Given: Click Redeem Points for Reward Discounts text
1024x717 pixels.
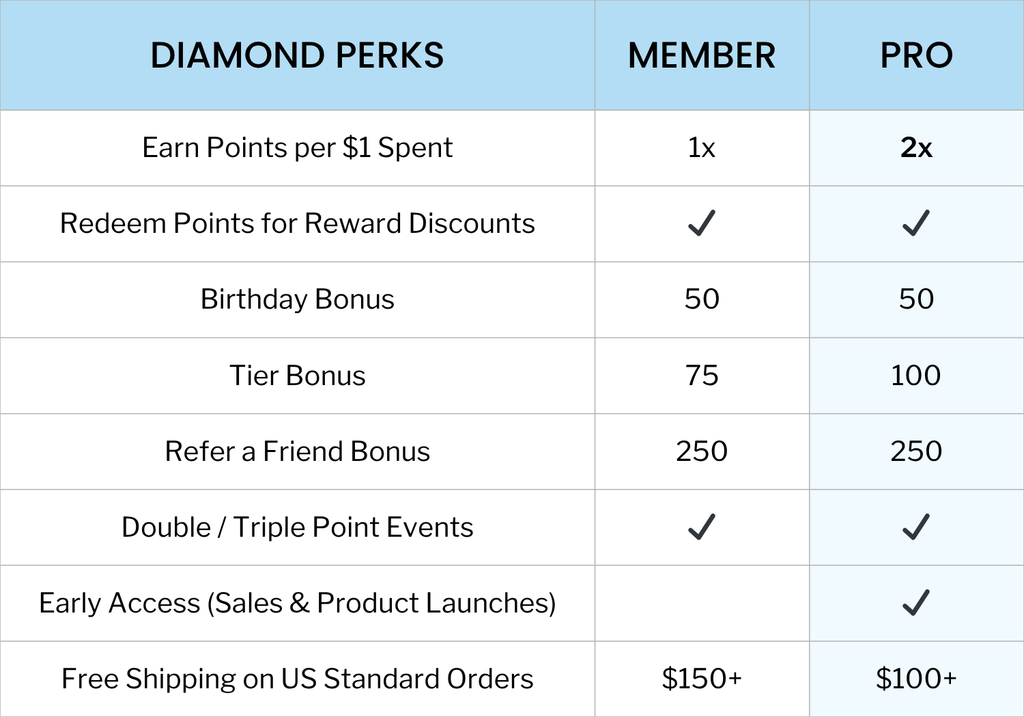Looking at the screenshot, I should pyautogui.click(x=297, y=223).
